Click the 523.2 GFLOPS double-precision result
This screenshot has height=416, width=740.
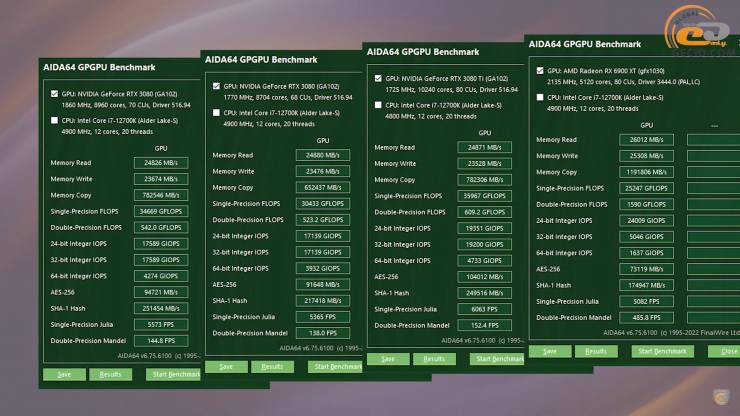[x=323, y=220]
